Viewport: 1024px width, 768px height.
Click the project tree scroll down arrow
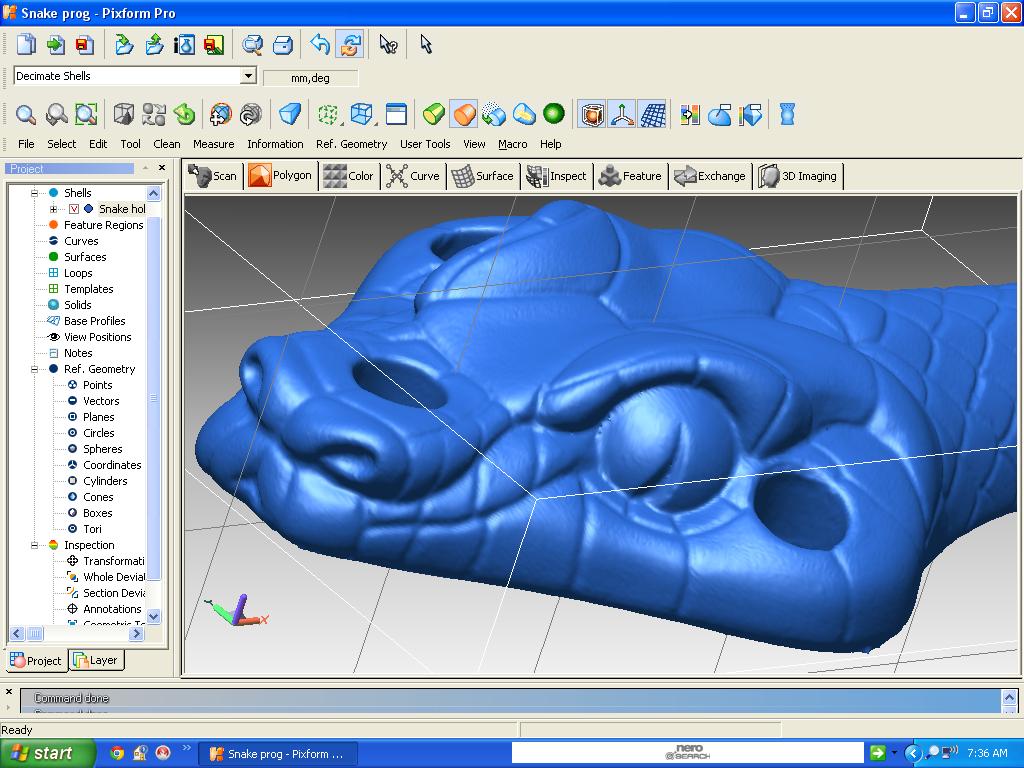point(153,616)
